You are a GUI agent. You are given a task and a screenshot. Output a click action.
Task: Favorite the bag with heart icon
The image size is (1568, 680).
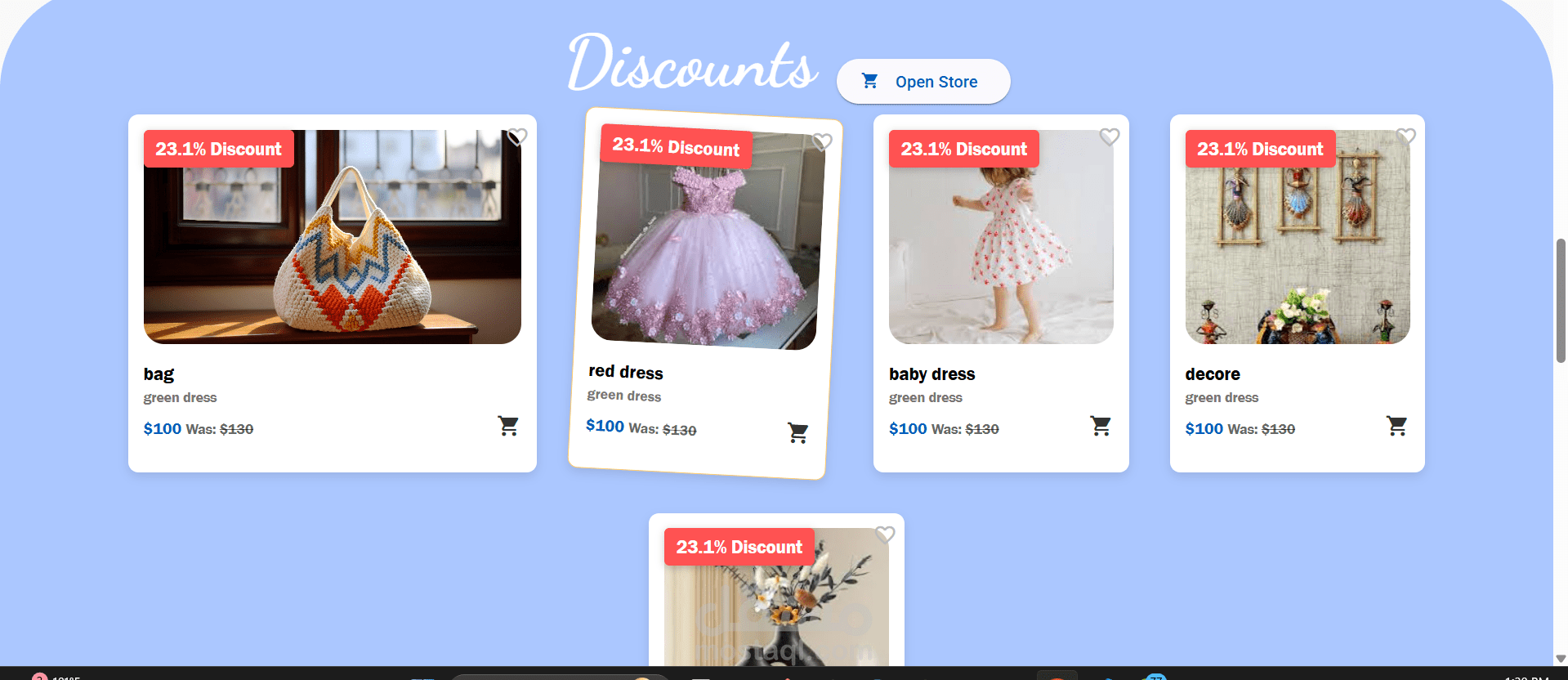tap(517, 136)
